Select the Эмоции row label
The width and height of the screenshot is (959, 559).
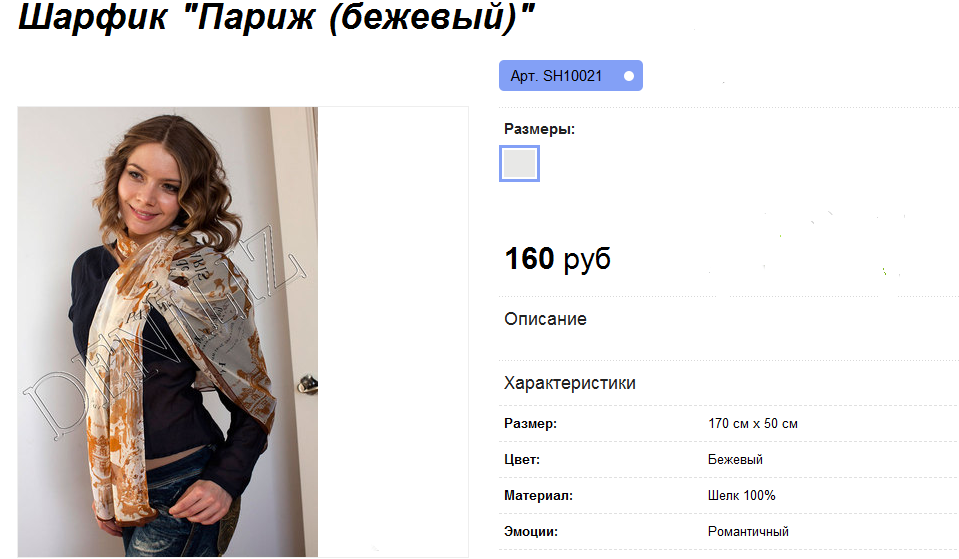[531, 531]
